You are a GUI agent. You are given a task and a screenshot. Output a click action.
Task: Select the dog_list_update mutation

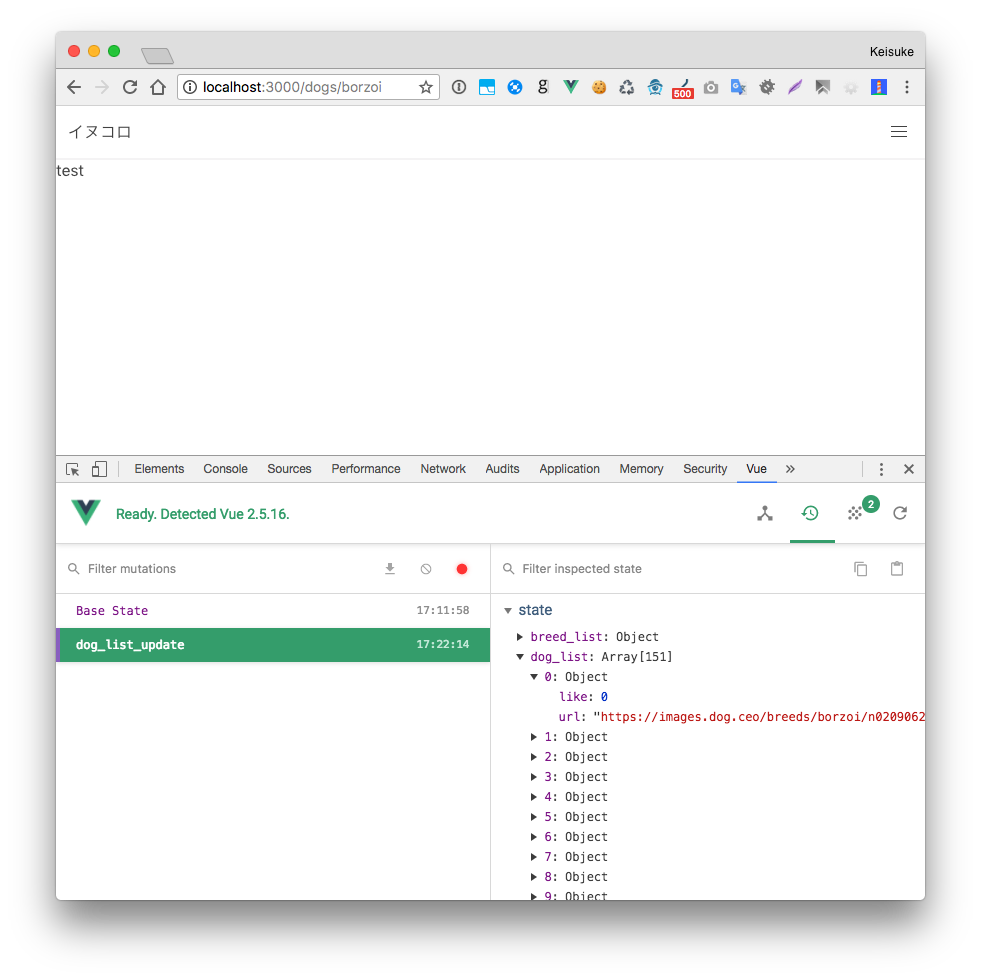pos(273,645)
